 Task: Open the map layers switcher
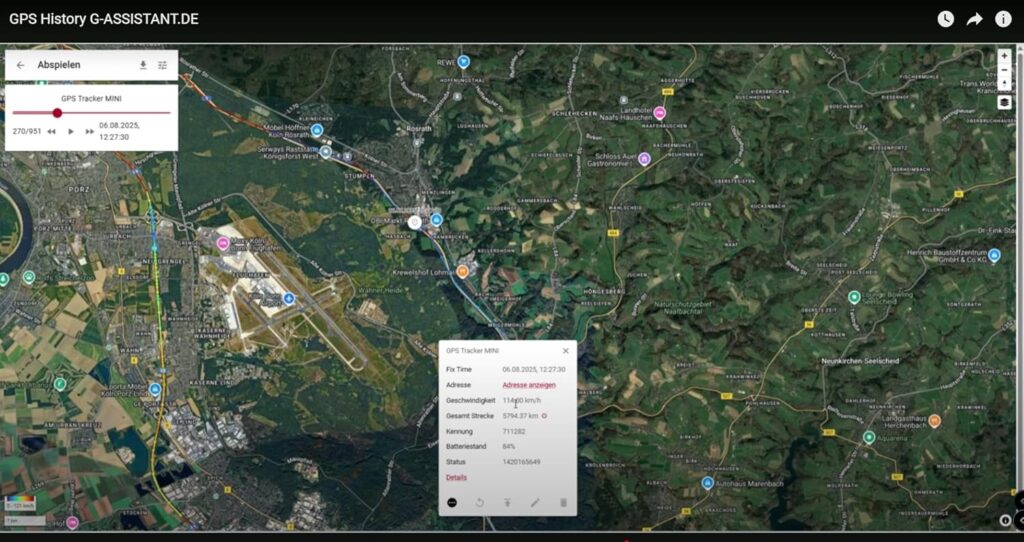(x=1004, y=102)
